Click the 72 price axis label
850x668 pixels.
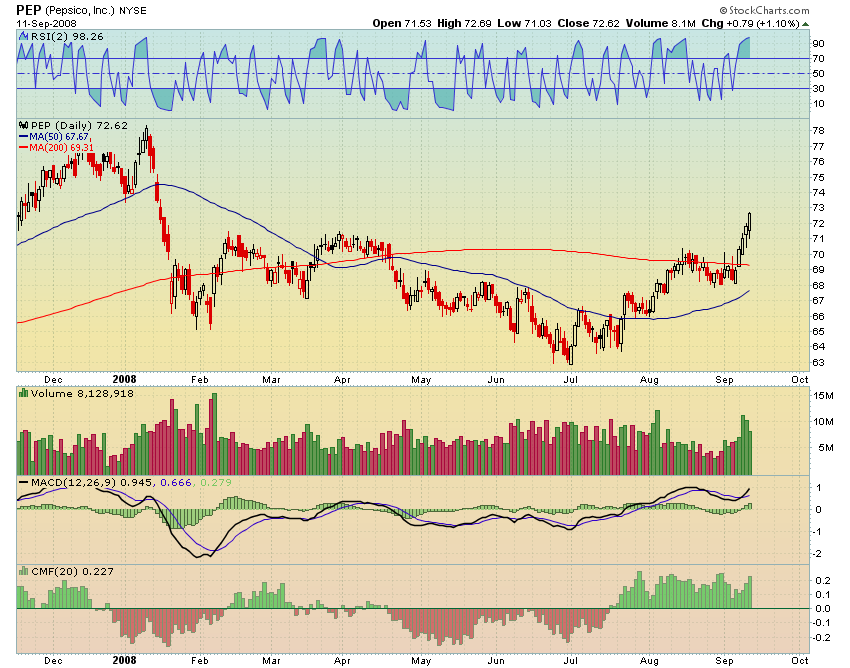coord(819,223)
